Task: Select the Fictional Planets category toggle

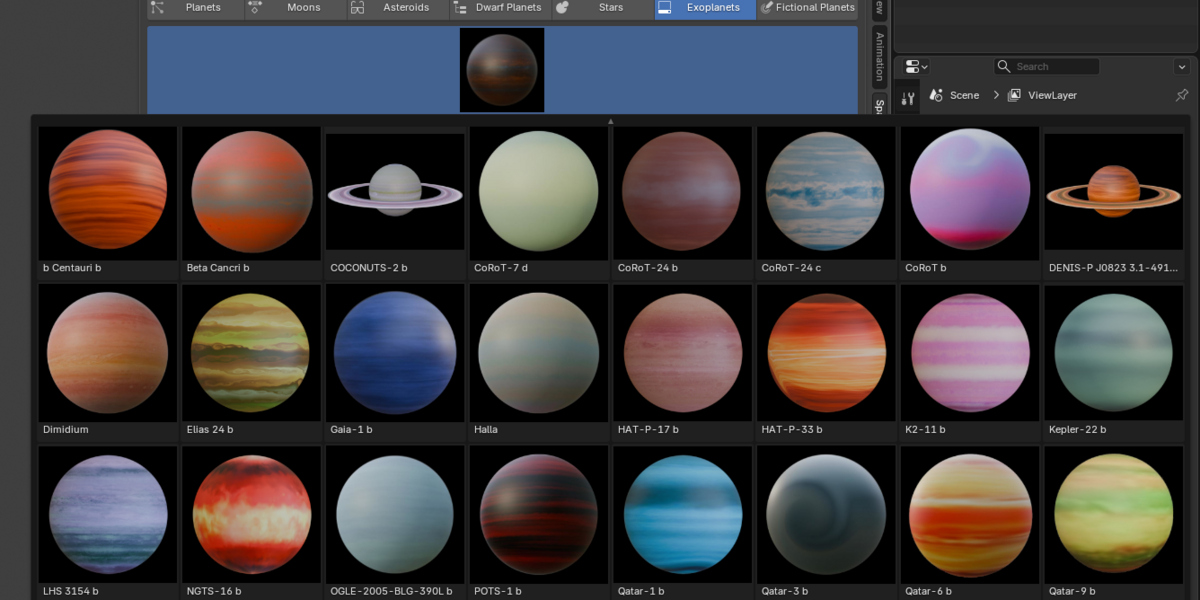Action: pyautogui.click(x=807, y=8)
